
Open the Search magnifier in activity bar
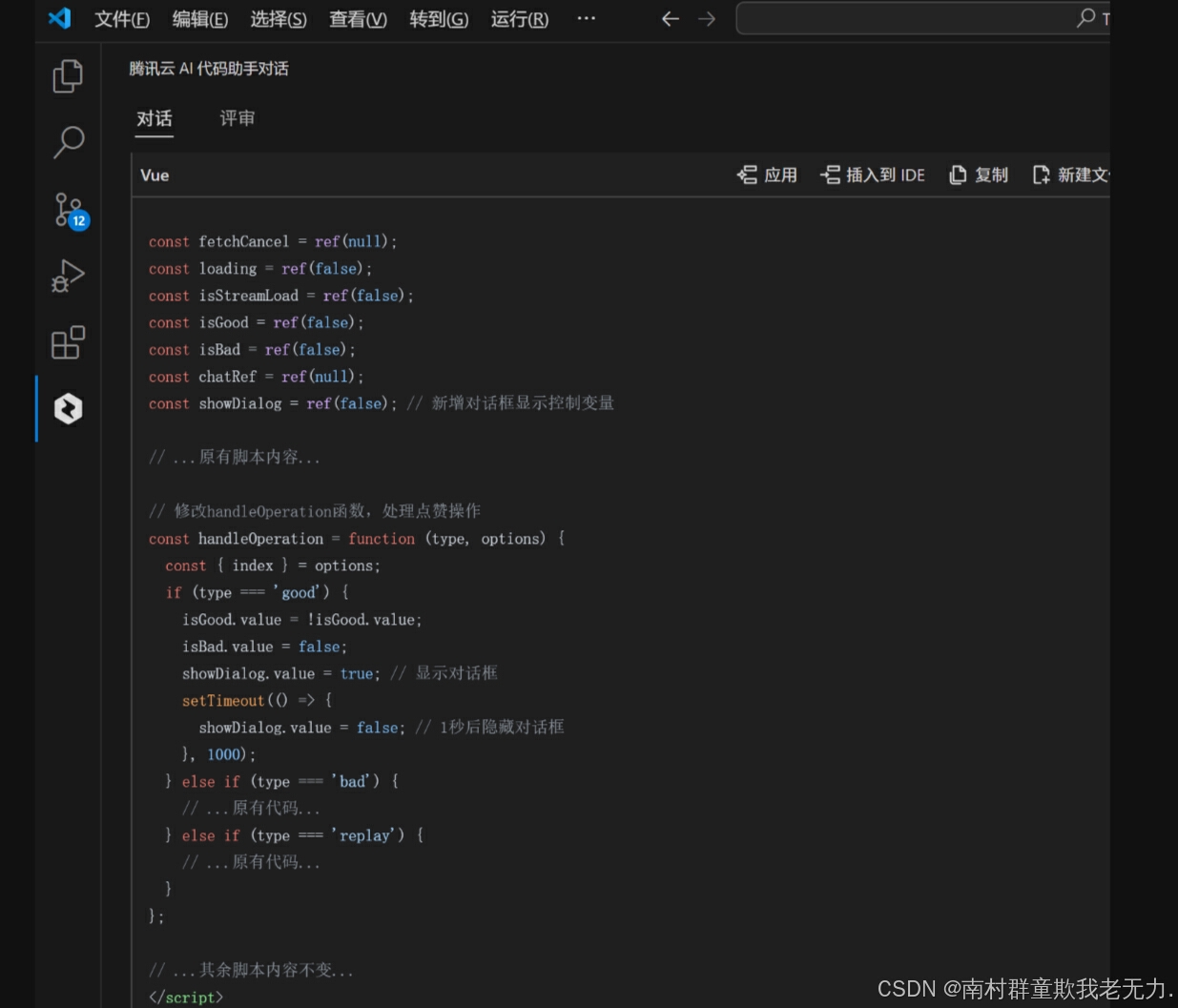(68, 141)
